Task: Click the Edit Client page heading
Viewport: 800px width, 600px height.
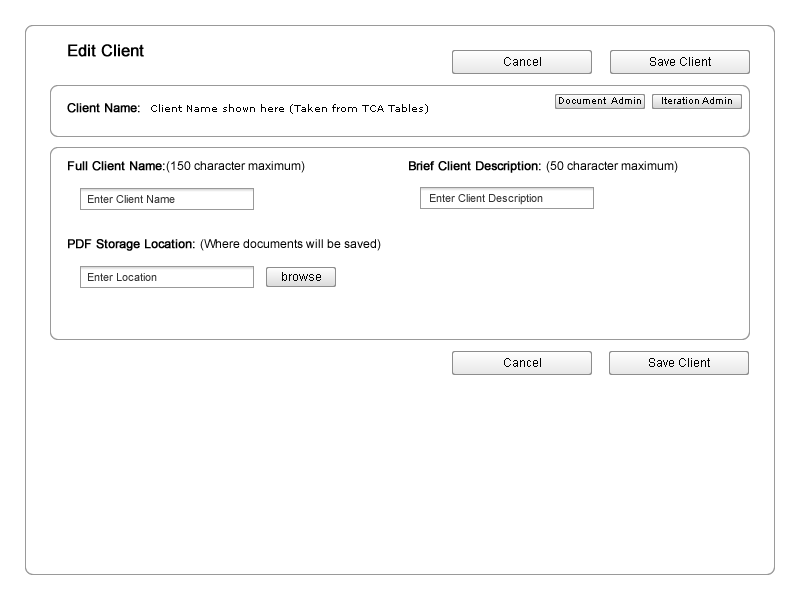Action: [105, 51]
